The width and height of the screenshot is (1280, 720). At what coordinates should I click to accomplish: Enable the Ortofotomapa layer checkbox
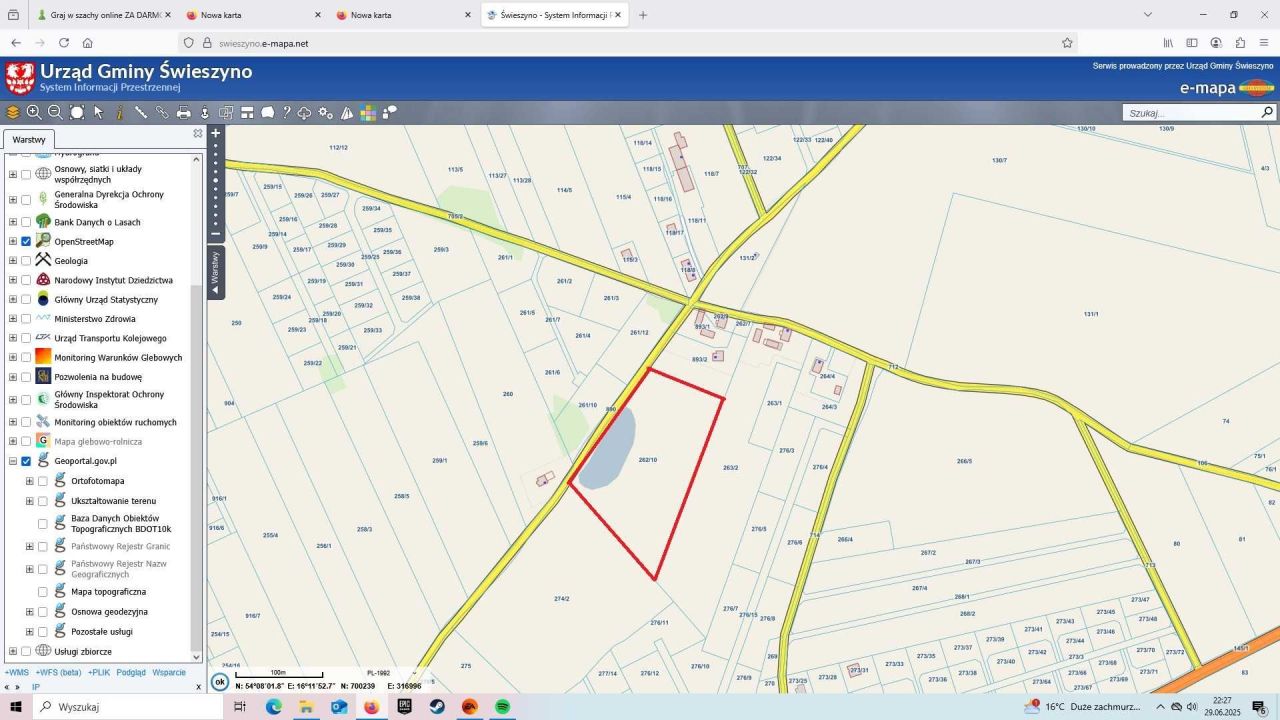point(43,481)
